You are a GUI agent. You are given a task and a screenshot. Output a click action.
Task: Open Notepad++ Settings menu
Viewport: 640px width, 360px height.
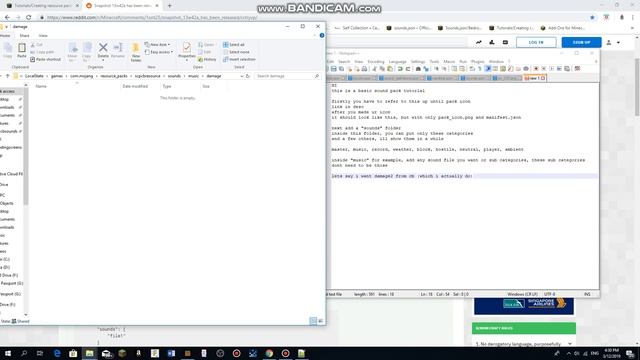[418, 61]
